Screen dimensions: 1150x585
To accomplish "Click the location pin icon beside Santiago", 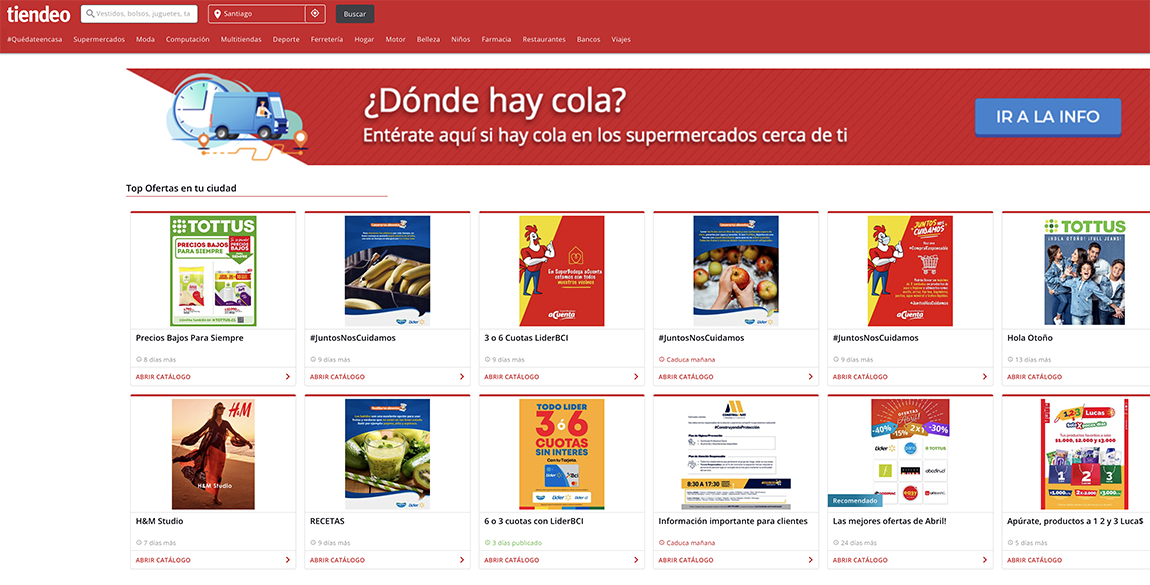I will (x=218, y=14).
